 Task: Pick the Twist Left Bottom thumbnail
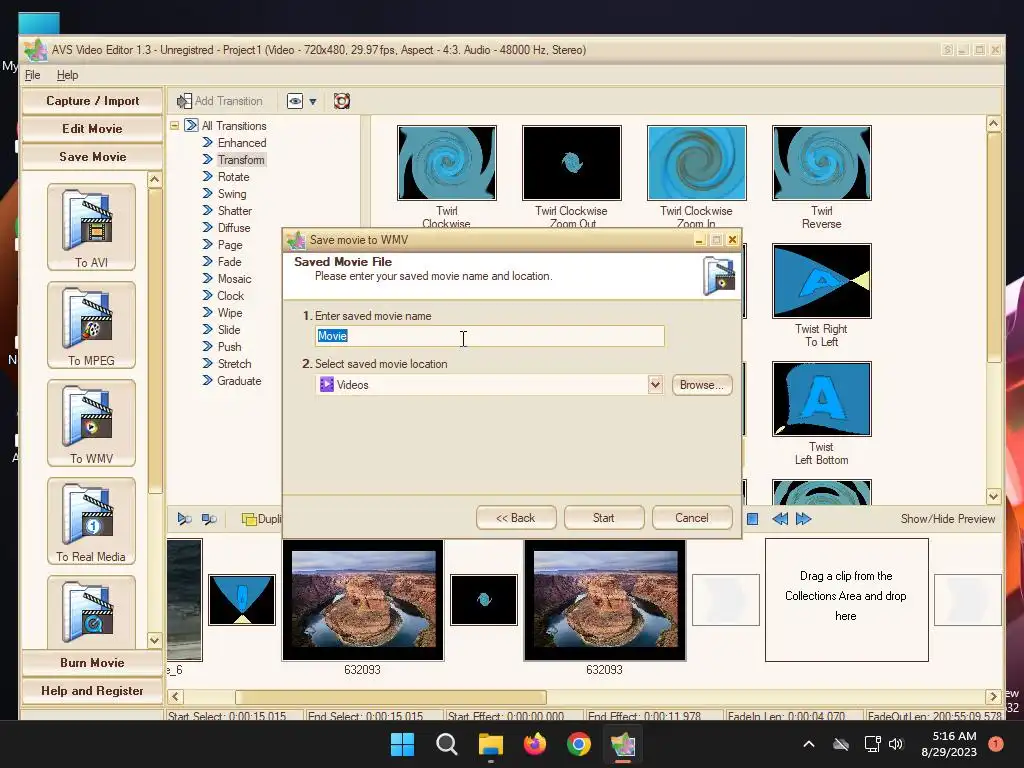(822, 398)
